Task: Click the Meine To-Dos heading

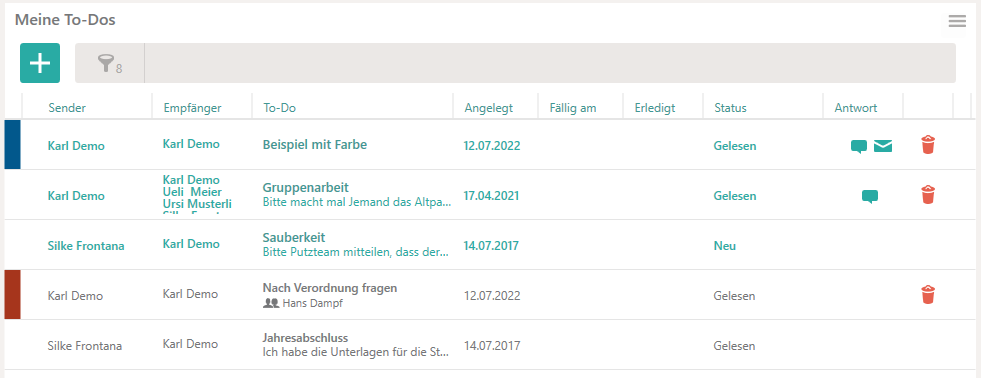Action: pos(65,19)
